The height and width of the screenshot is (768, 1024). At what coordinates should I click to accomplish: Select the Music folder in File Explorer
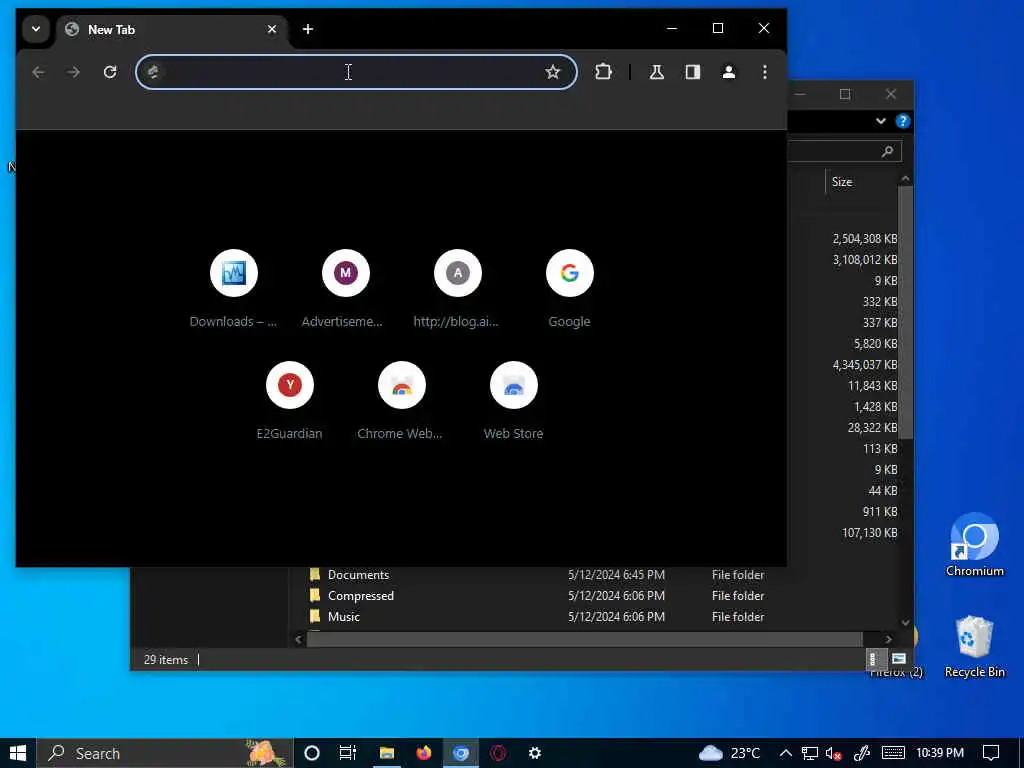(x=344, y=616)
